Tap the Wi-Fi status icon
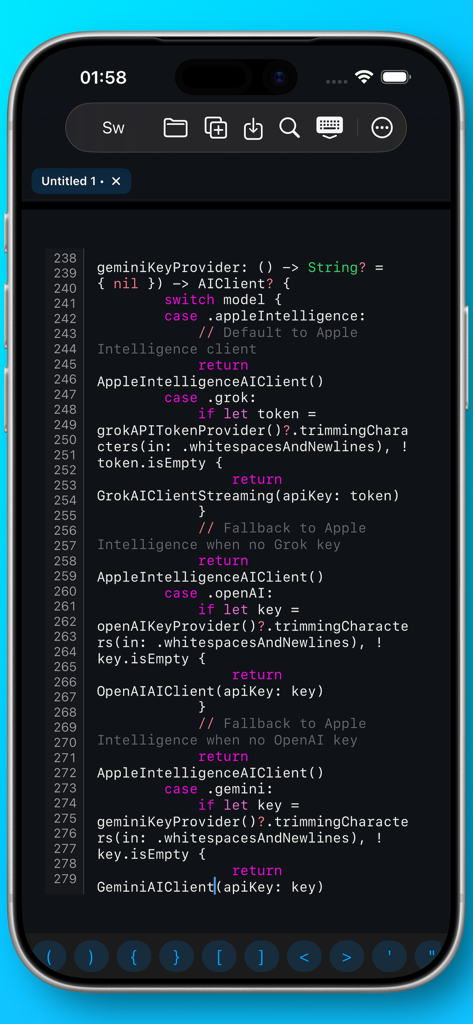 pos(363,77)
